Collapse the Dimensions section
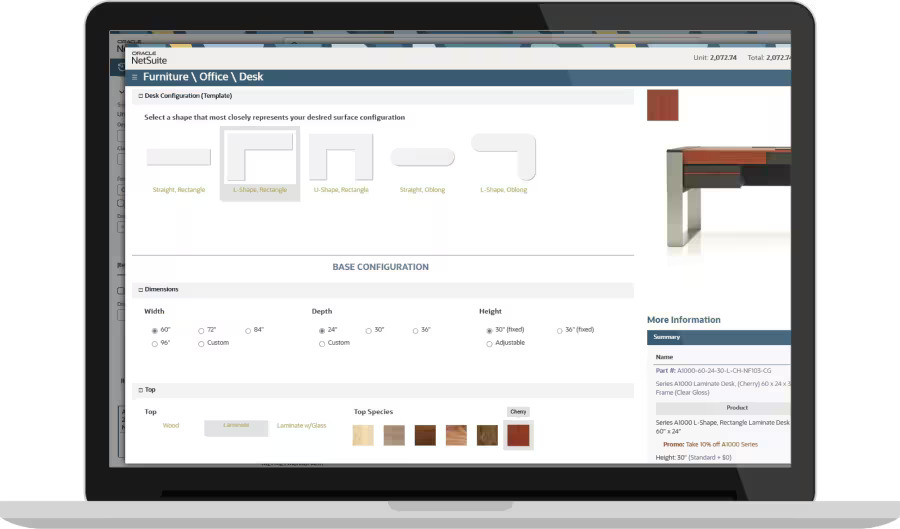This screenshot has height=529, width=900. pyautogui.click(x=141, y=290)
